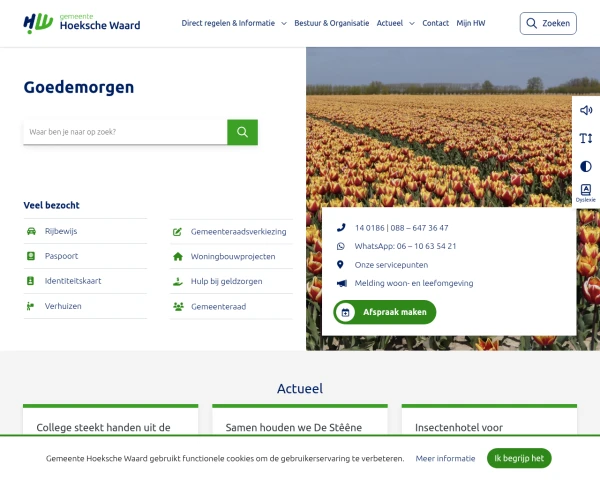Viewport: 600px width, 480px height.
Task: Click the Afspraak maken button
Action: click(385, 312)
